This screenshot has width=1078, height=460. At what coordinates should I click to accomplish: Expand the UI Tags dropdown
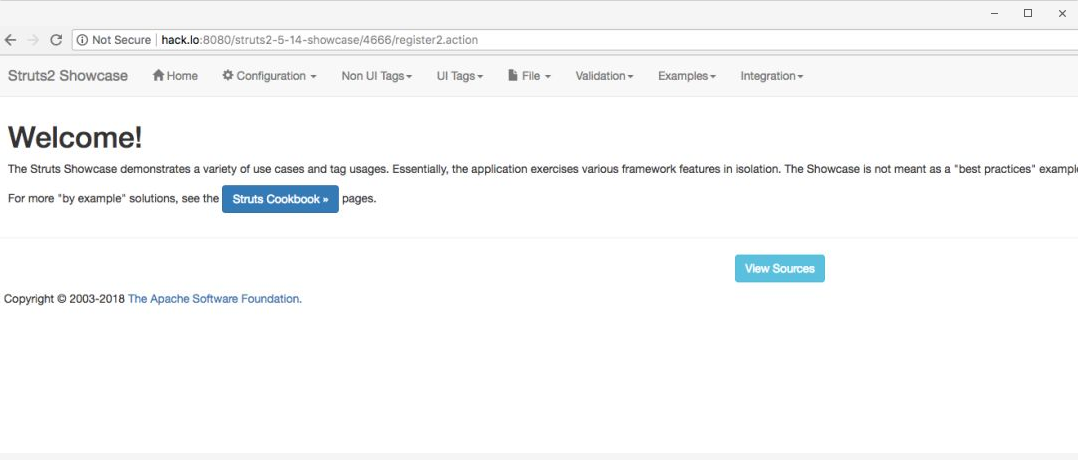coord(460,76)
